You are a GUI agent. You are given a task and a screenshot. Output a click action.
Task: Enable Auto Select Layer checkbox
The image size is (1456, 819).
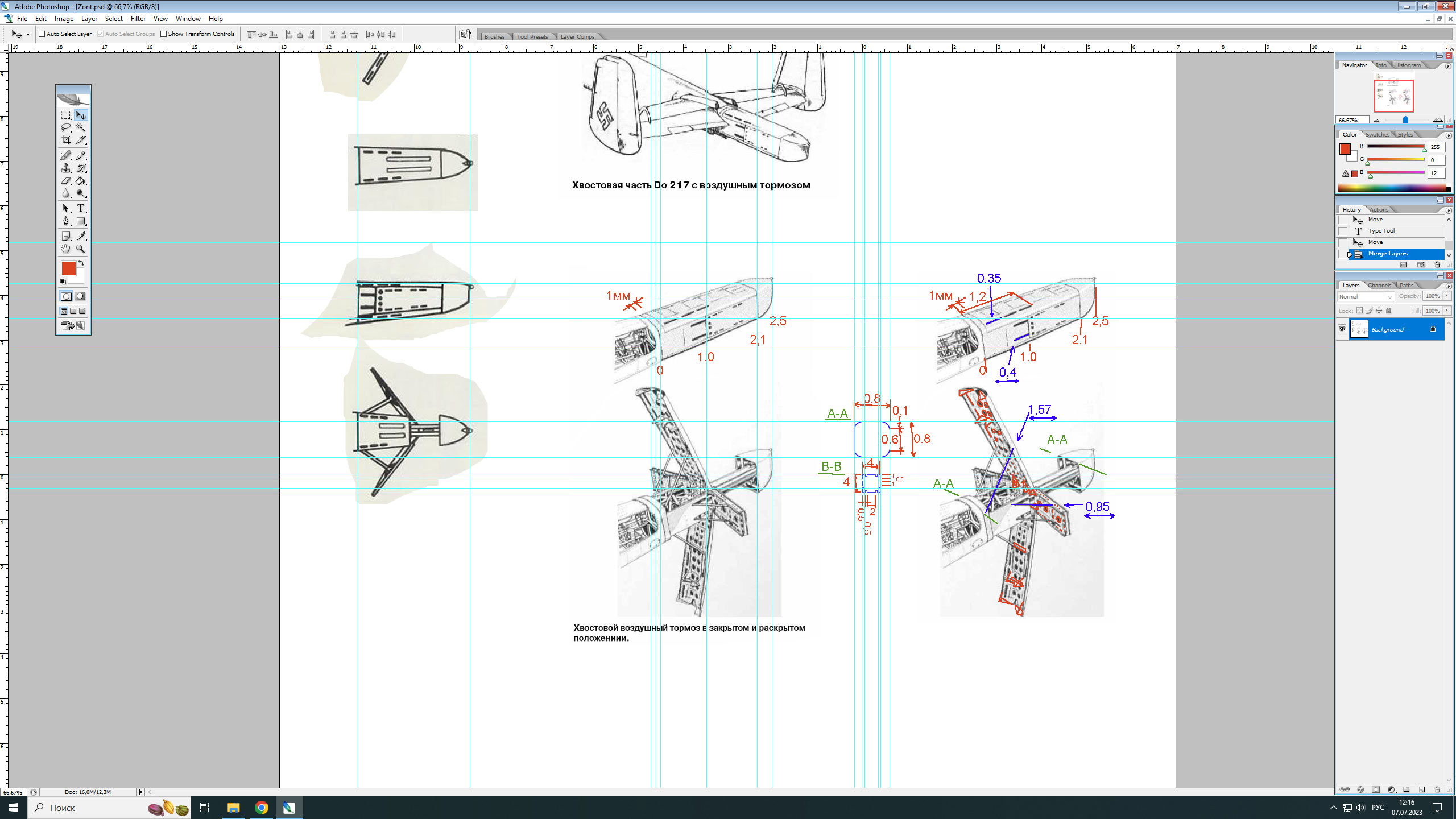tap(42, 34)
